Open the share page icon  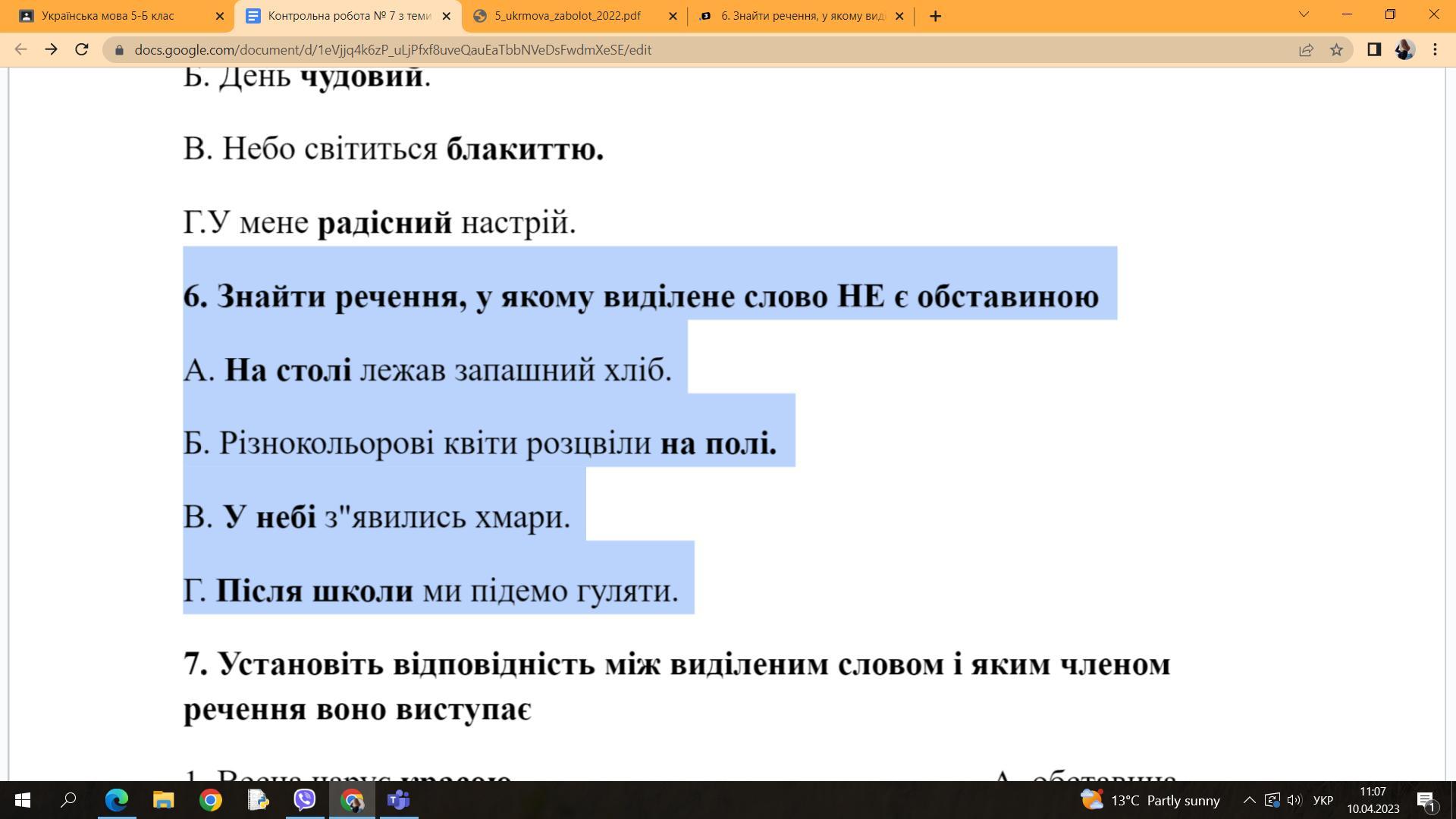coord(1306,50)
